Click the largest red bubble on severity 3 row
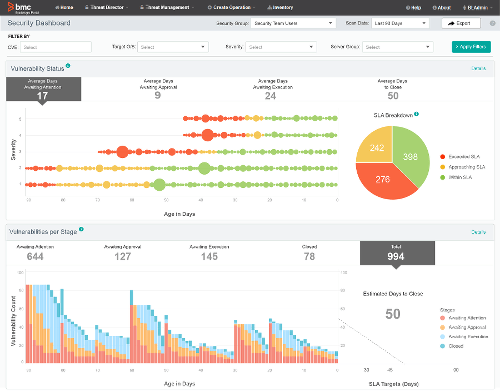500x391 pixels. (x=123, y=152)
